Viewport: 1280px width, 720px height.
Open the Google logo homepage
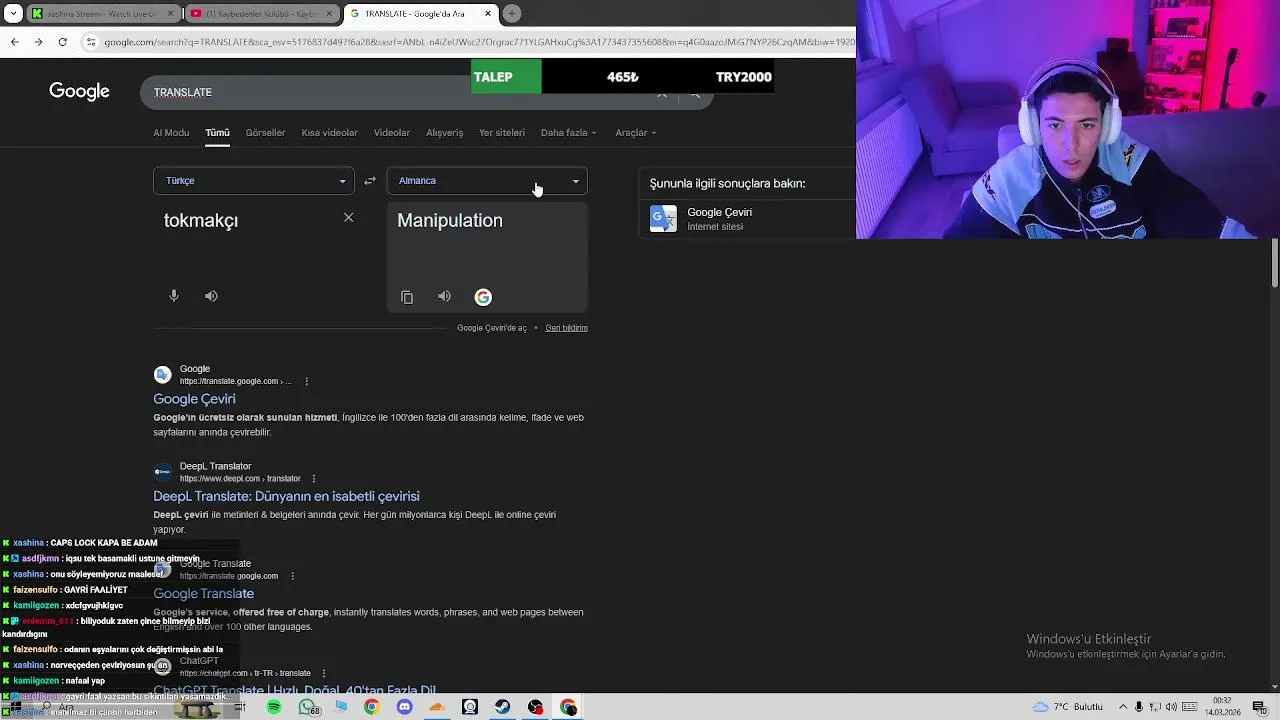79,91
